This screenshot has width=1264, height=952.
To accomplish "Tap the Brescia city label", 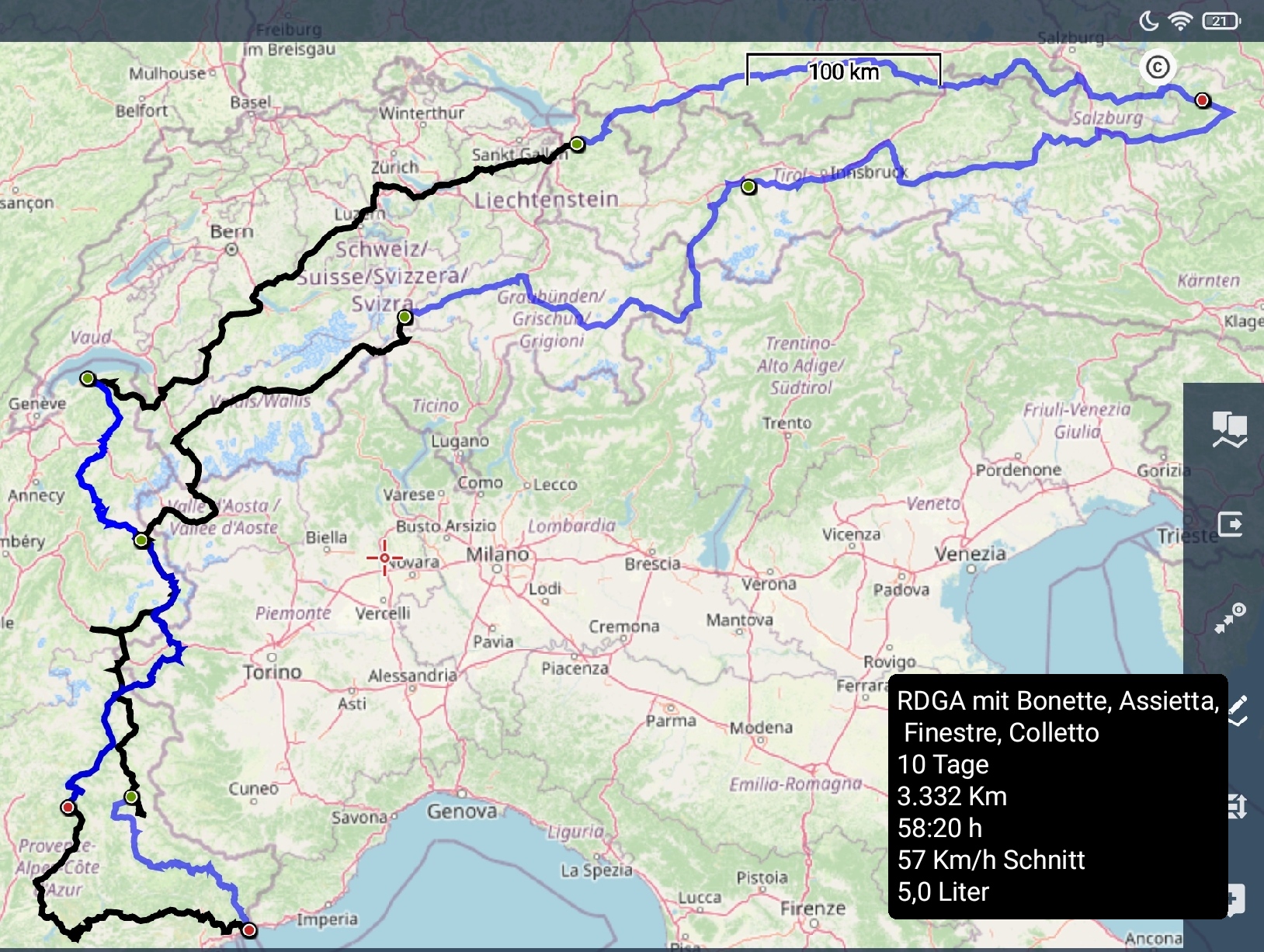I will pyautogui.click(x=652, y=564).
